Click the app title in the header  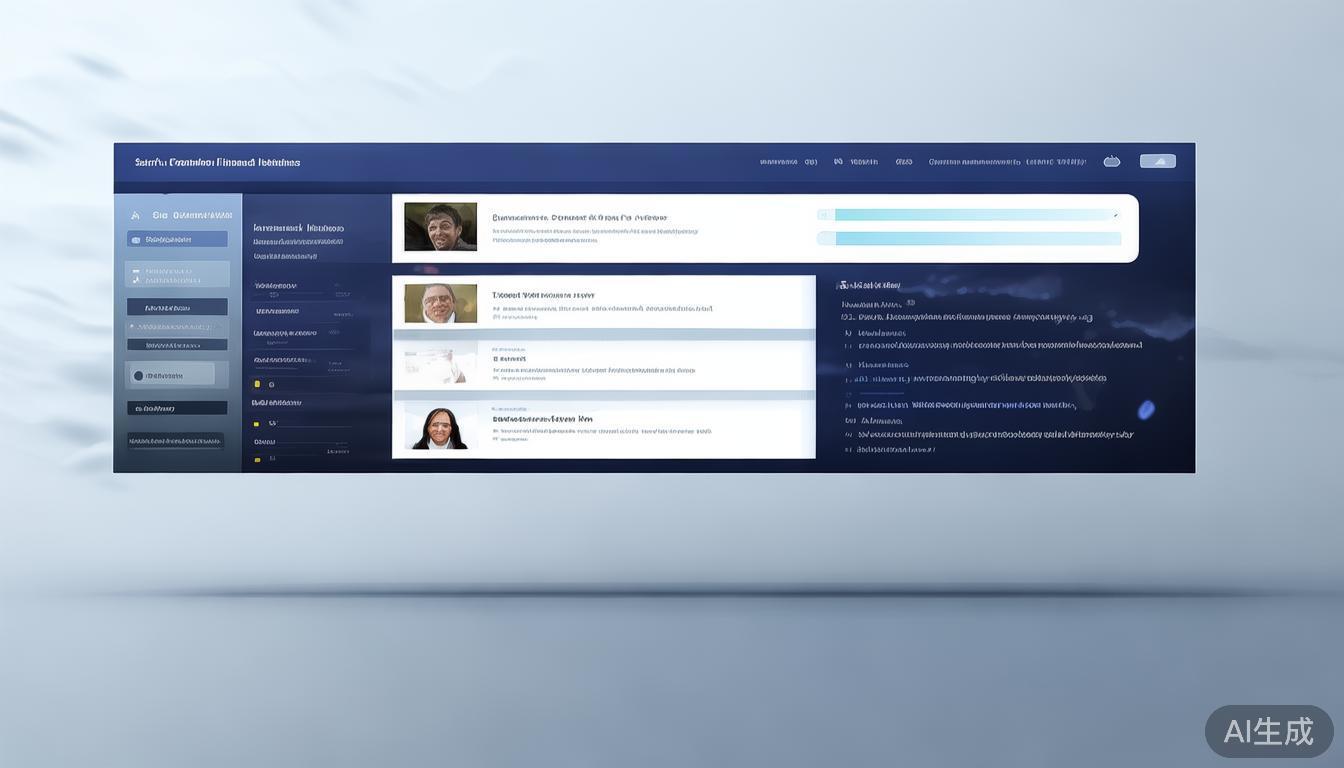coord(217,162)
